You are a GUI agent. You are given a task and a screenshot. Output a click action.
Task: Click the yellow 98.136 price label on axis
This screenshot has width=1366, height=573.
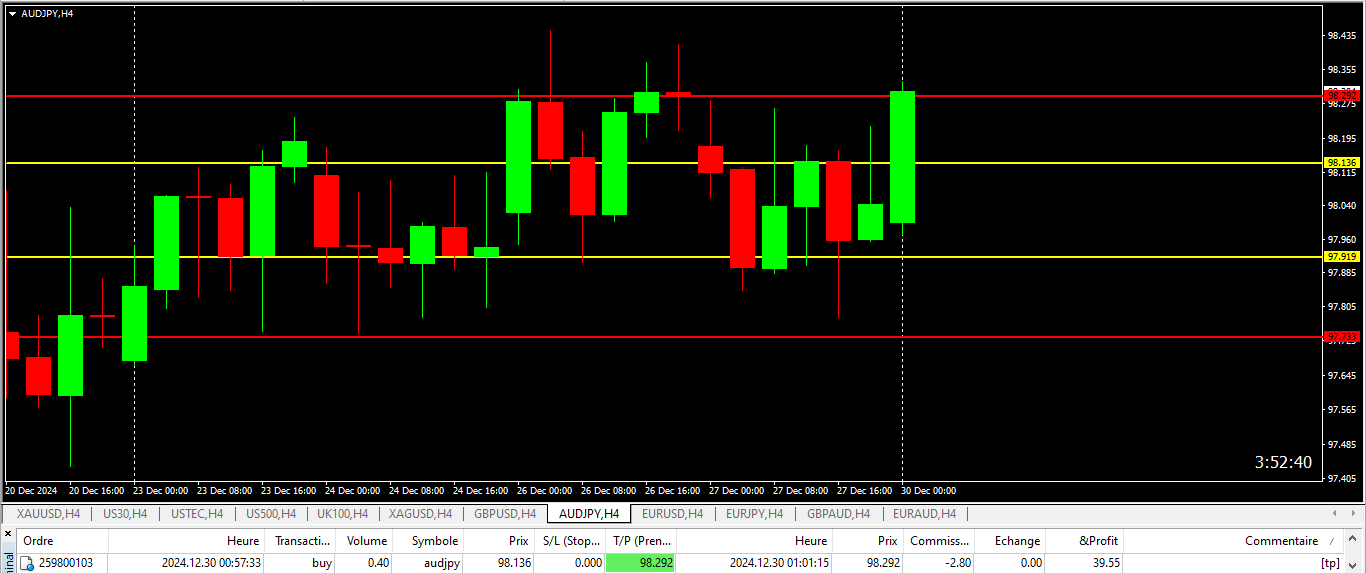coord(1341,163)
